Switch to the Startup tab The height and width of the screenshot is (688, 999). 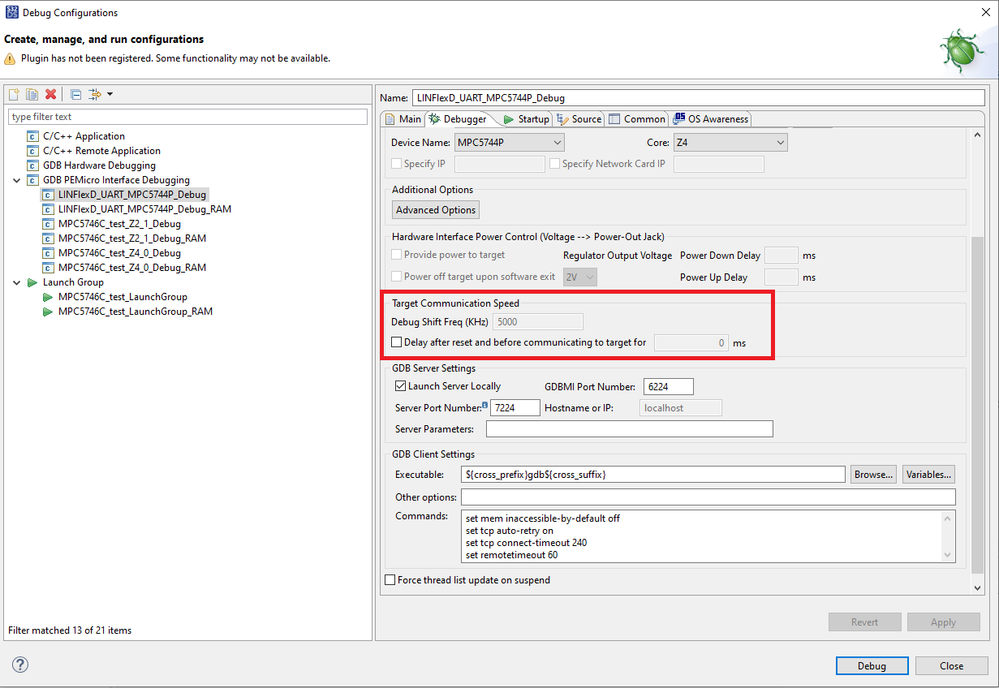530,118
